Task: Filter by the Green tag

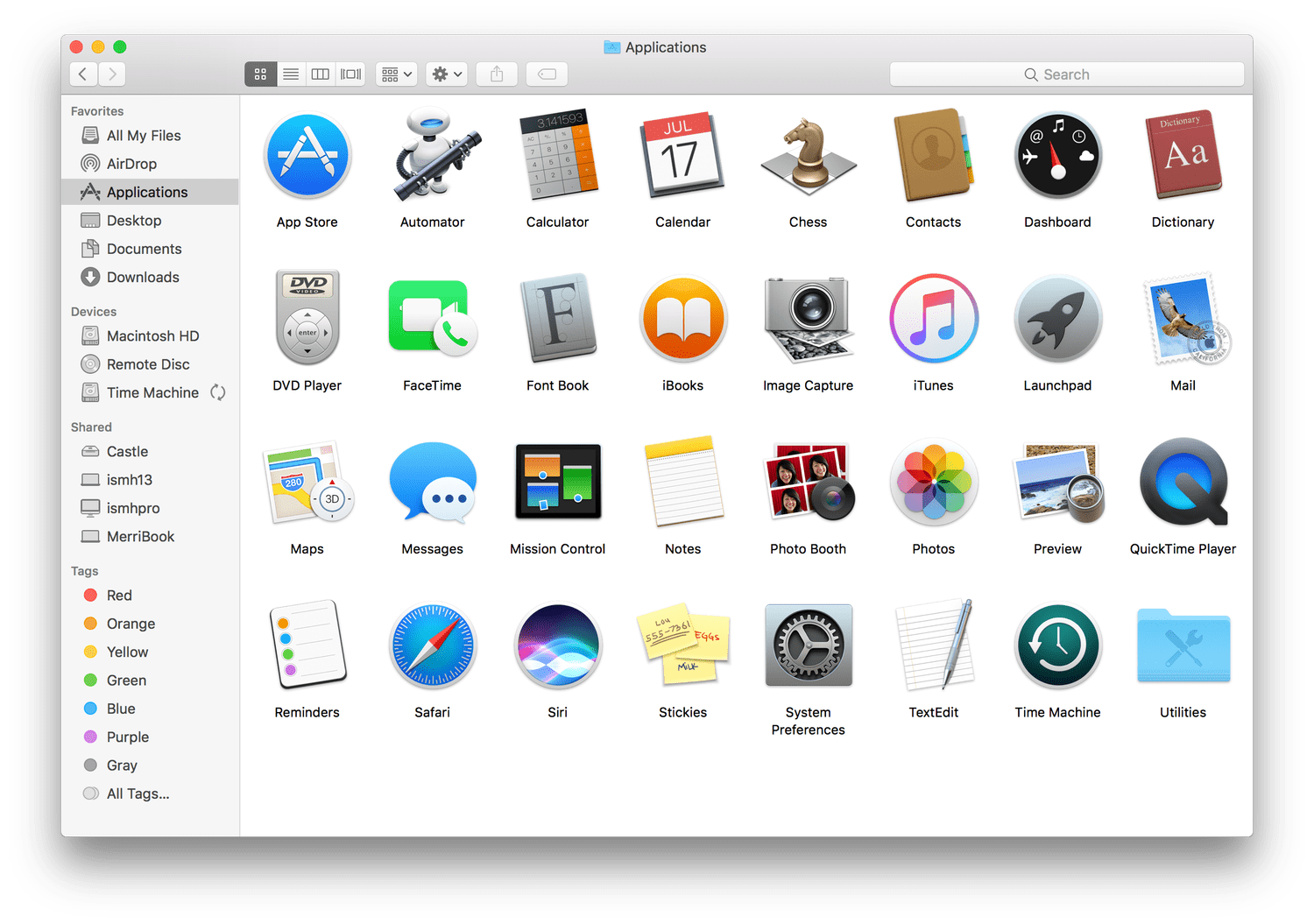Action: (150, 681)
